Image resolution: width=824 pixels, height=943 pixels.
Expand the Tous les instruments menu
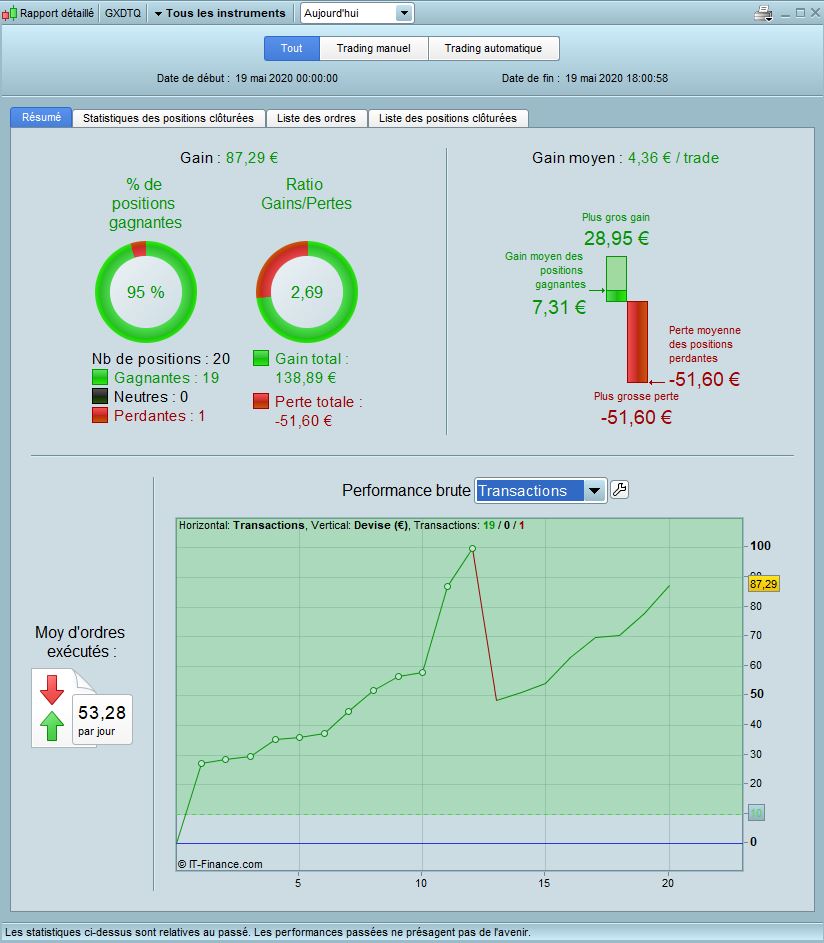click(219, 13)
